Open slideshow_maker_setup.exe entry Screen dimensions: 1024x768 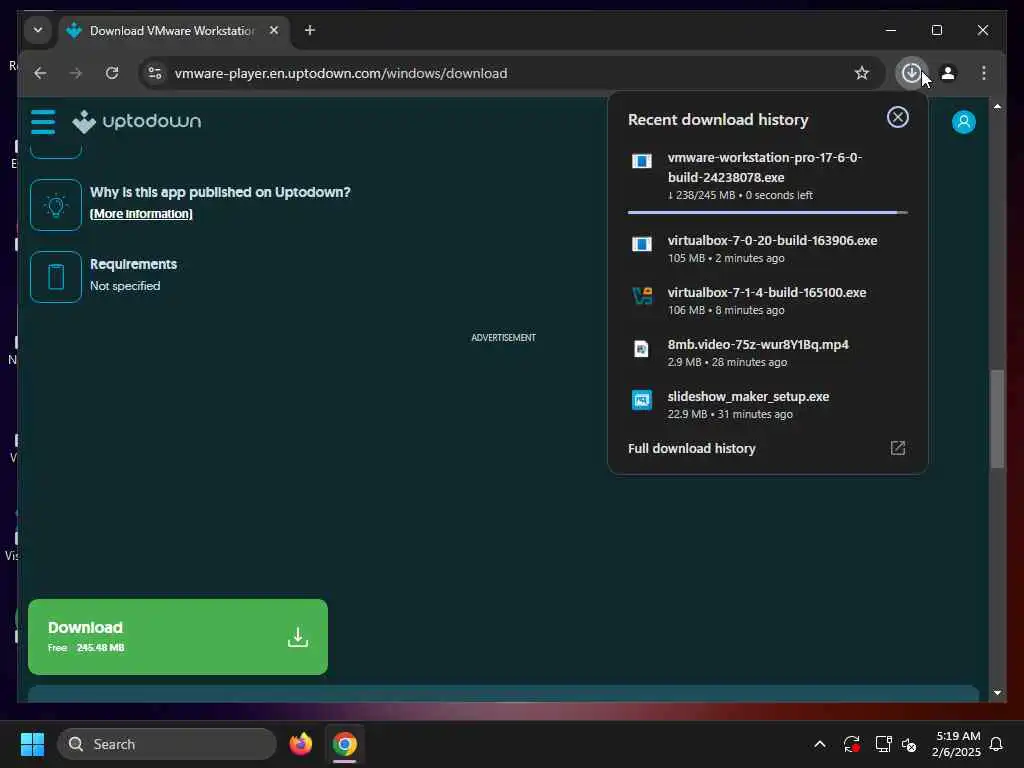point(767,405)
